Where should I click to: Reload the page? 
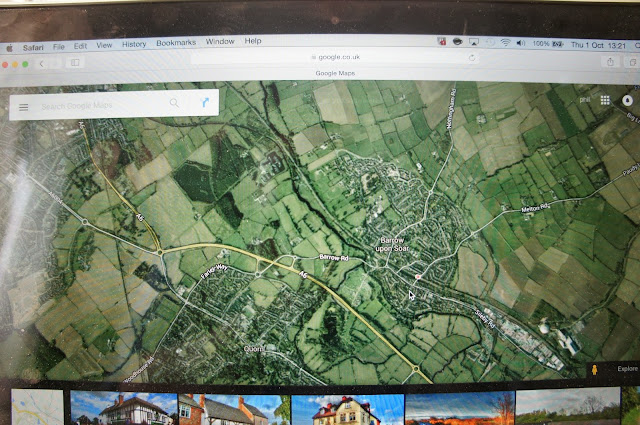coord(472,58)
